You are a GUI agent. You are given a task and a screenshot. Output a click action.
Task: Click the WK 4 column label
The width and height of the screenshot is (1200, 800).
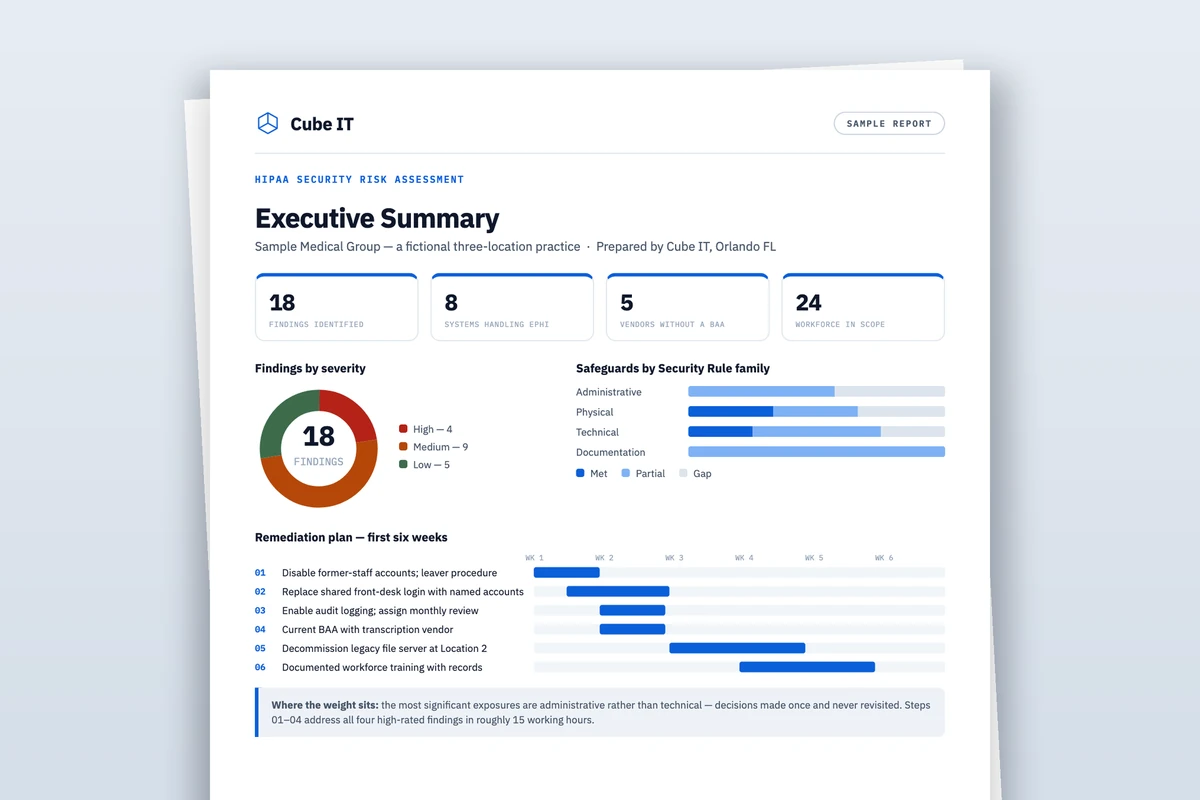pyautogui.click(x=745, y=558)
